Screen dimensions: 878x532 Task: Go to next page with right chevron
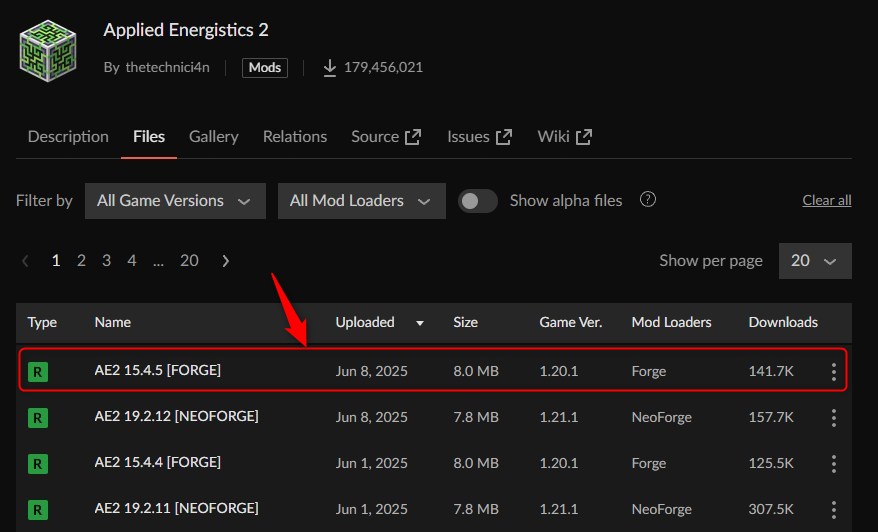(226, 261)
